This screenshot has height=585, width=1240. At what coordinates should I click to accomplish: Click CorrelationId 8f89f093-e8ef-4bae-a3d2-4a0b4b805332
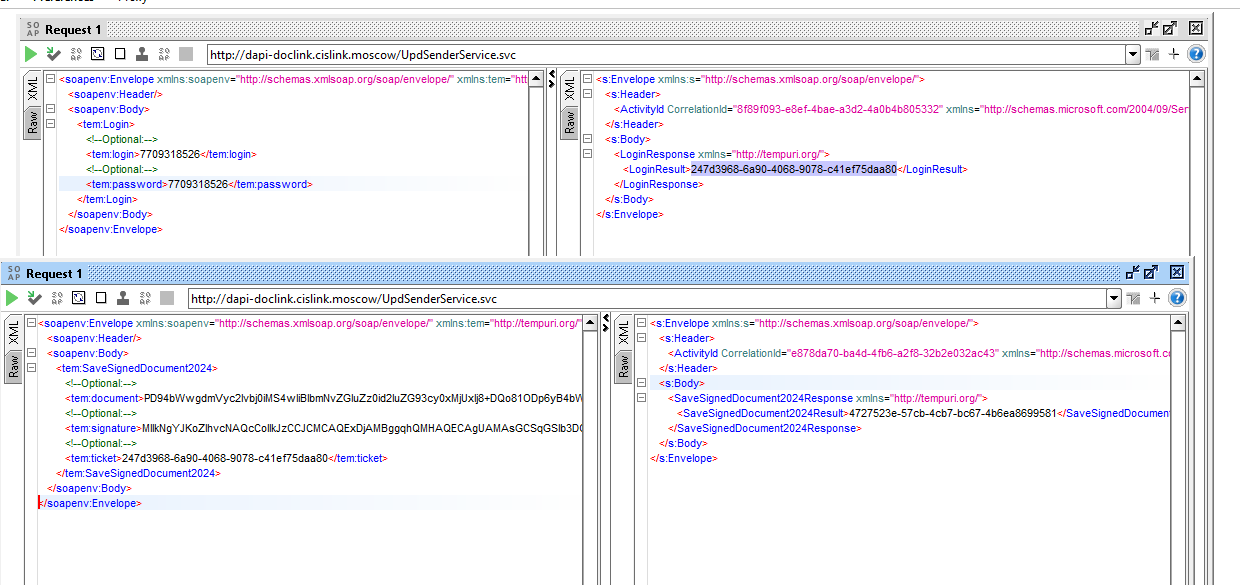[838, 109]
